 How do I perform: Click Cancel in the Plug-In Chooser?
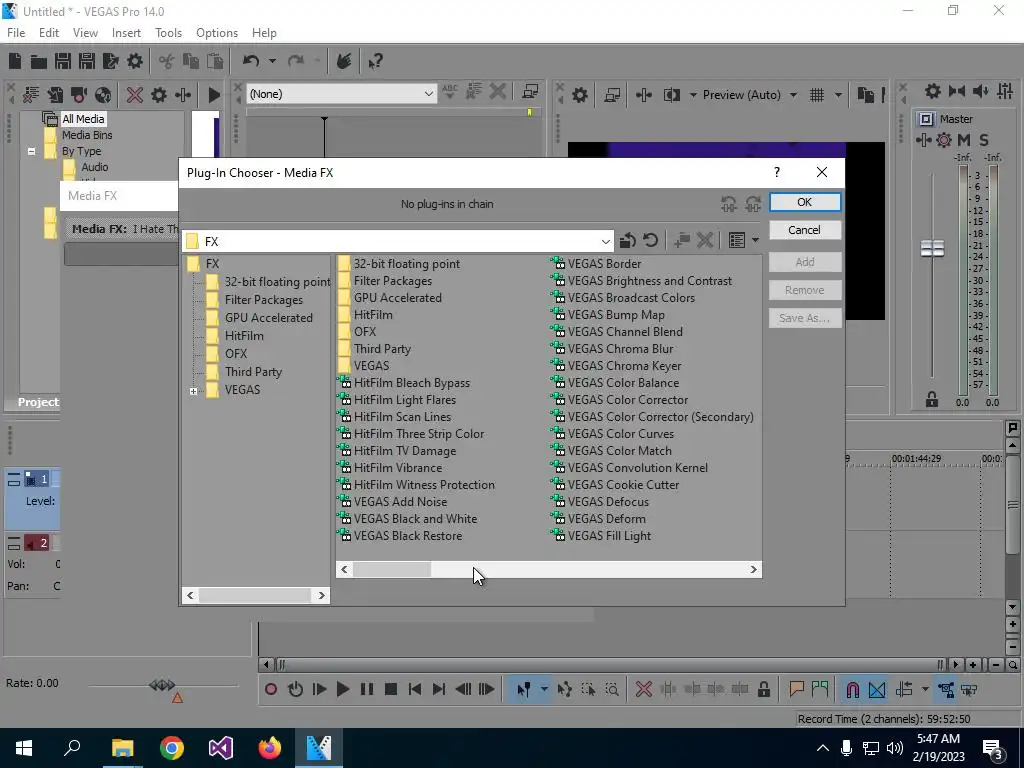805,230
